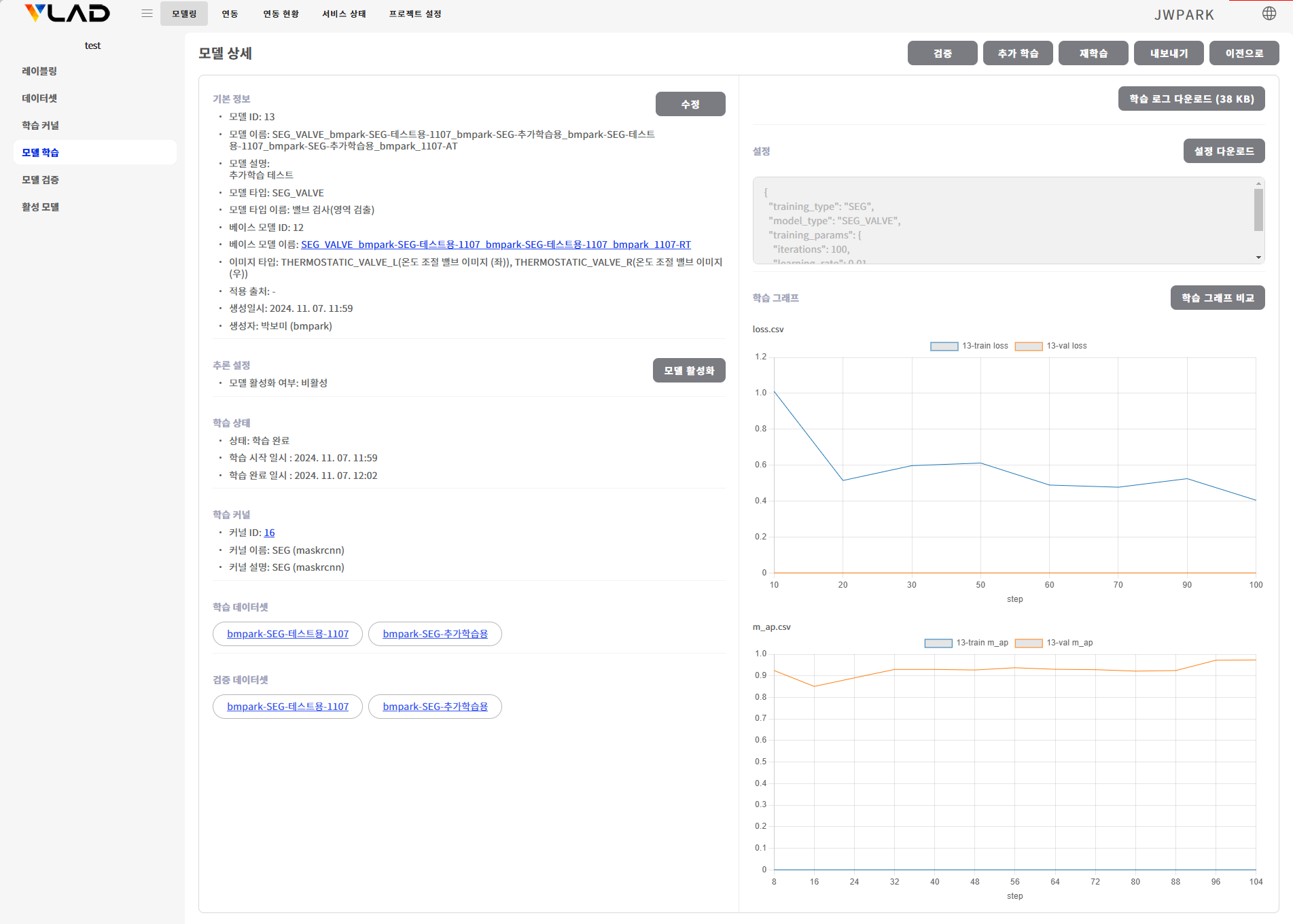Open the base model name link
This screenshot has height=924, width=1293.
point(496,245)
